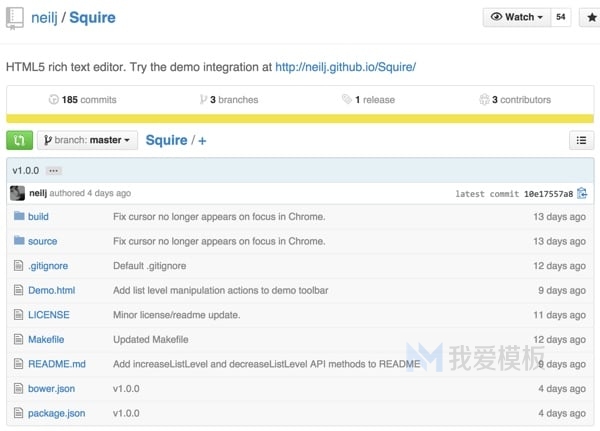Click the source folder icon
The width and height of the screenshot is (600, 431).
point(19,240)
